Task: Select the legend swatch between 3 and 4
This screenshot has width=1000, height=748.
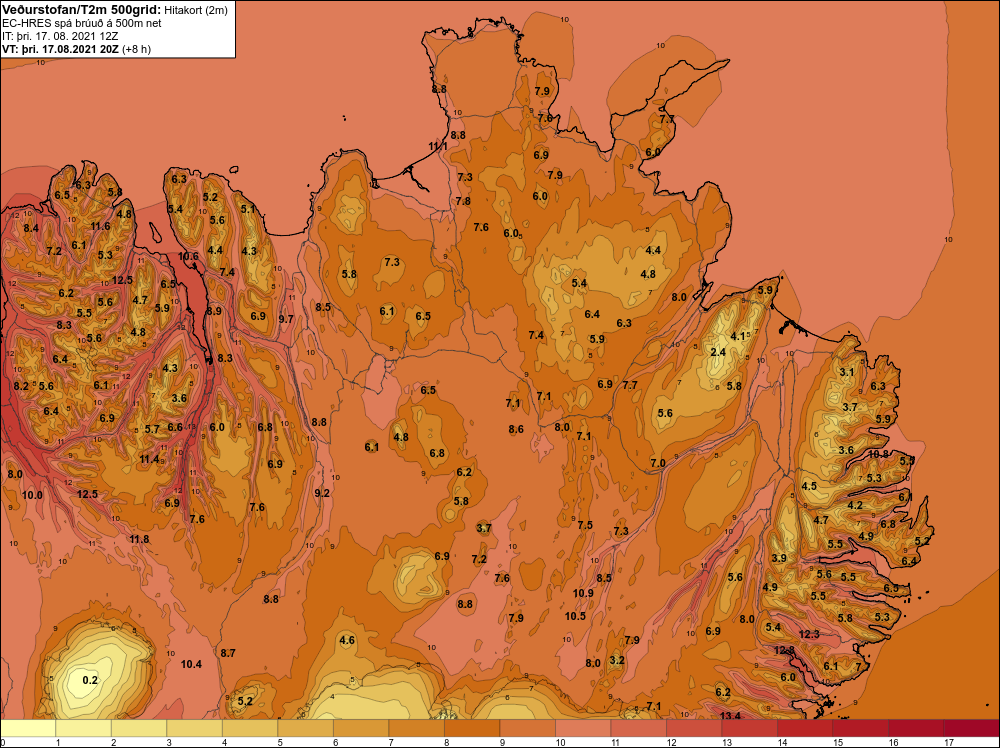Action: point(195,728)
